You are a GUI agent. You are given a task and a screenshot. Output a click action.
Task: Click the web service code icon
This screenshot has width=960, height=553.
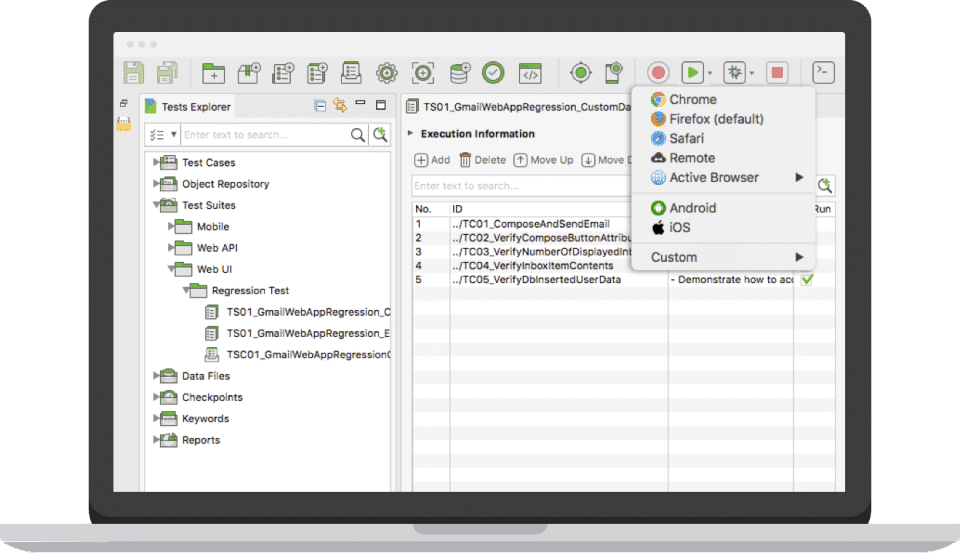pos(530,73)
